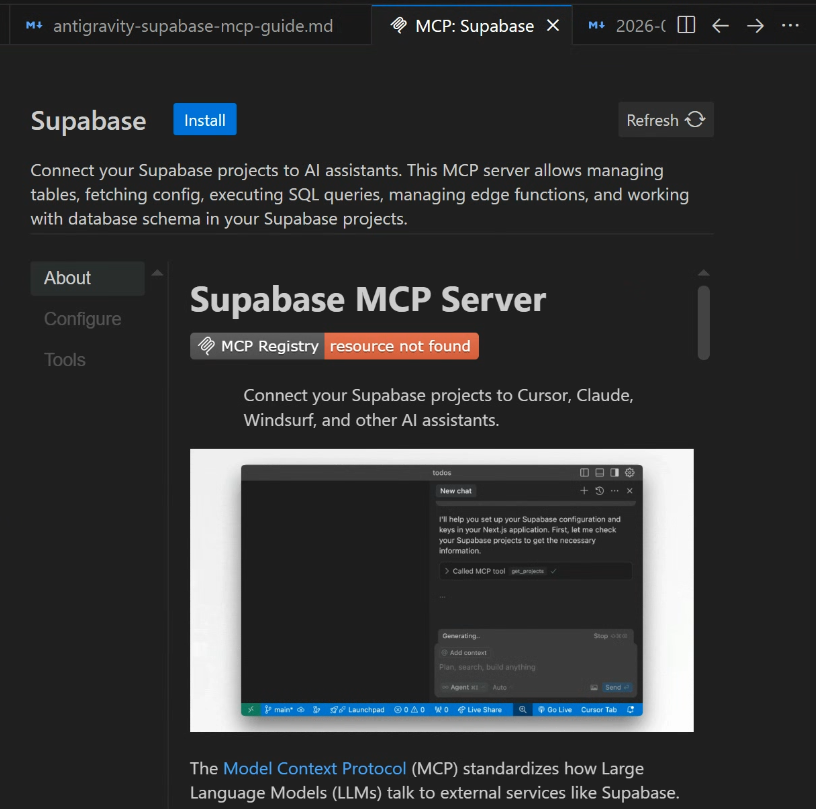Click history icon in demo screenshot chat
816x809 pixels.
click(x=600, y=491)
